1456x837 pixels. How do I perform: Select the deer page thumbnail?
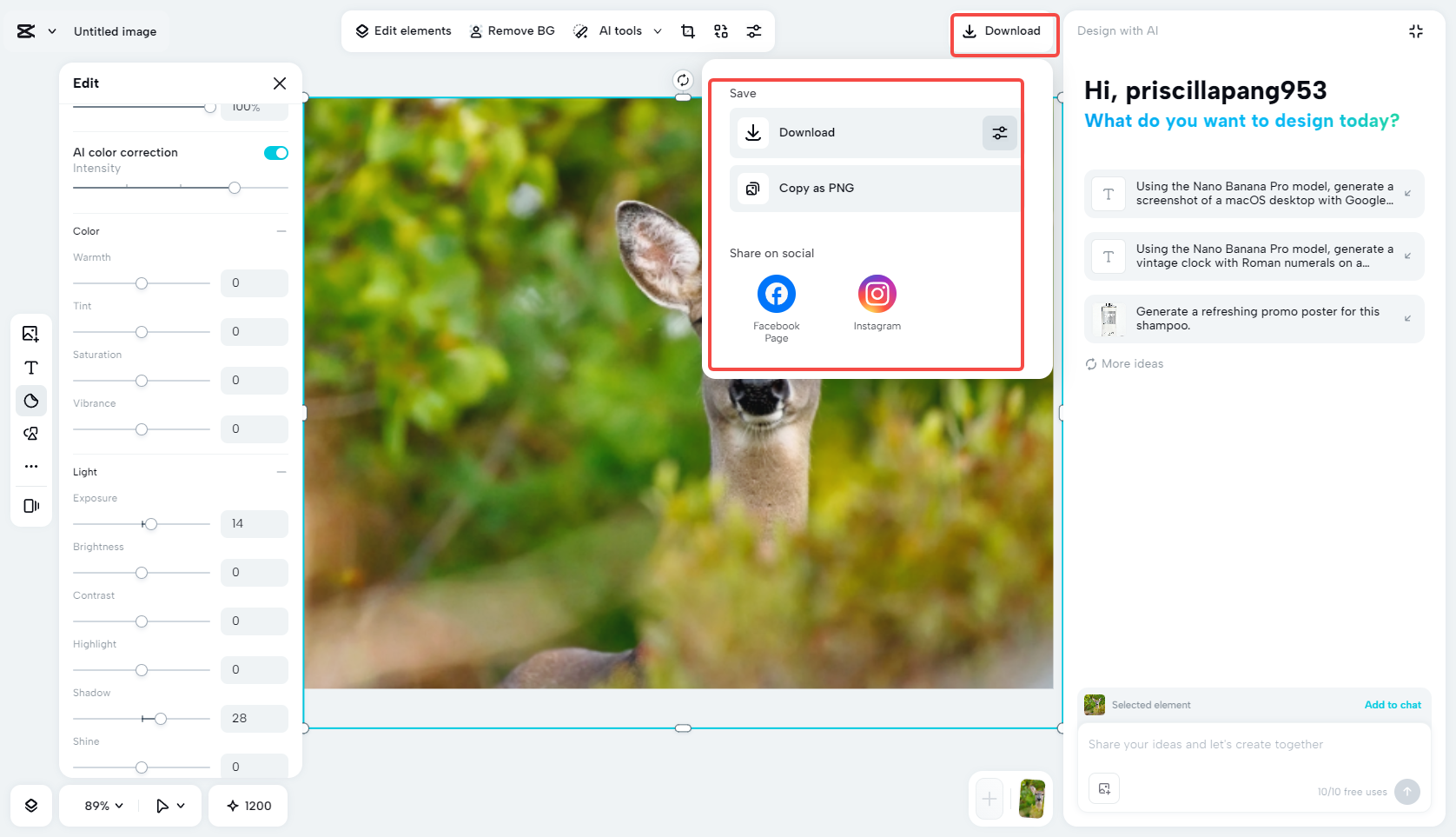[1032, 799]
